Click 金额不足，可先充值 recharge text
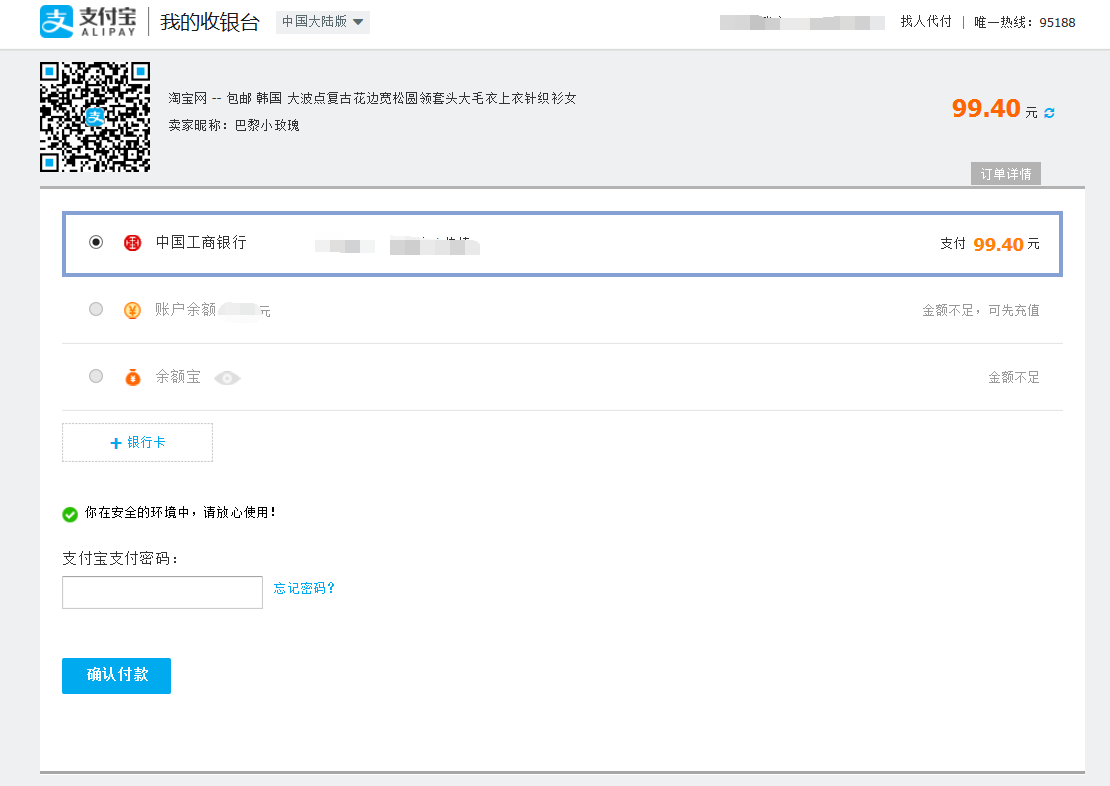The width and height of the screenshot is (1110, 786). pos(980,310)
